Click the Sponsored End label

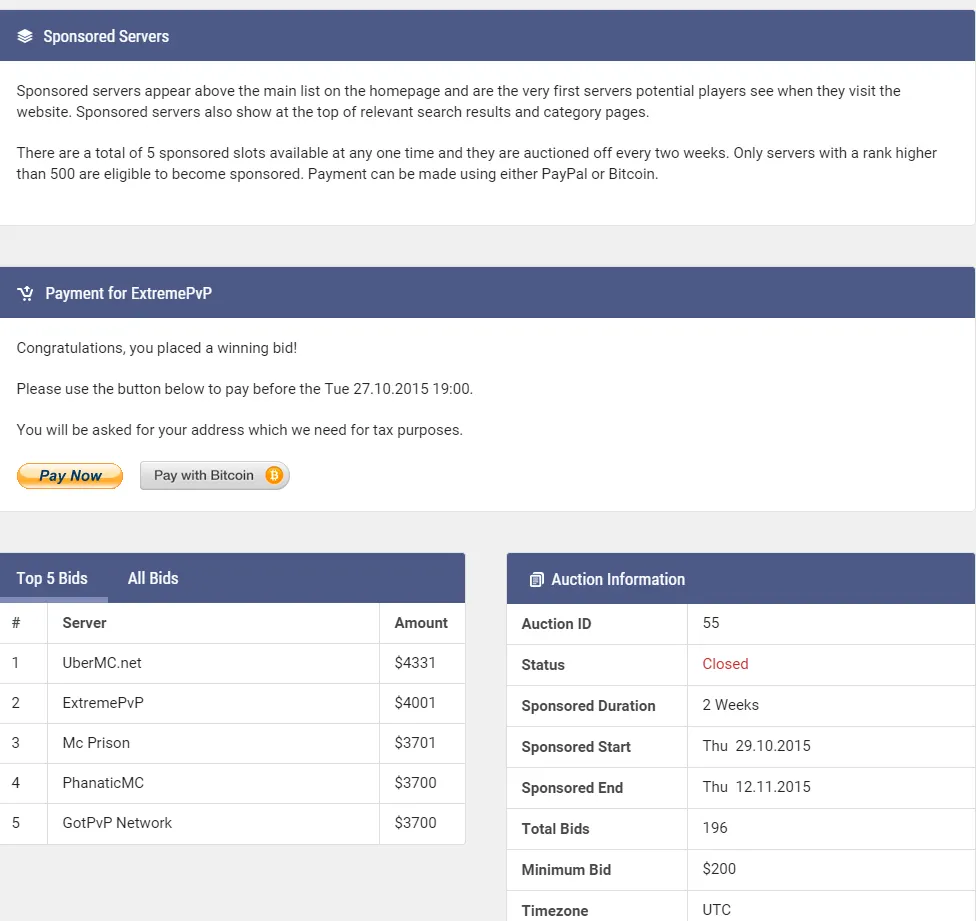point(572,788)
